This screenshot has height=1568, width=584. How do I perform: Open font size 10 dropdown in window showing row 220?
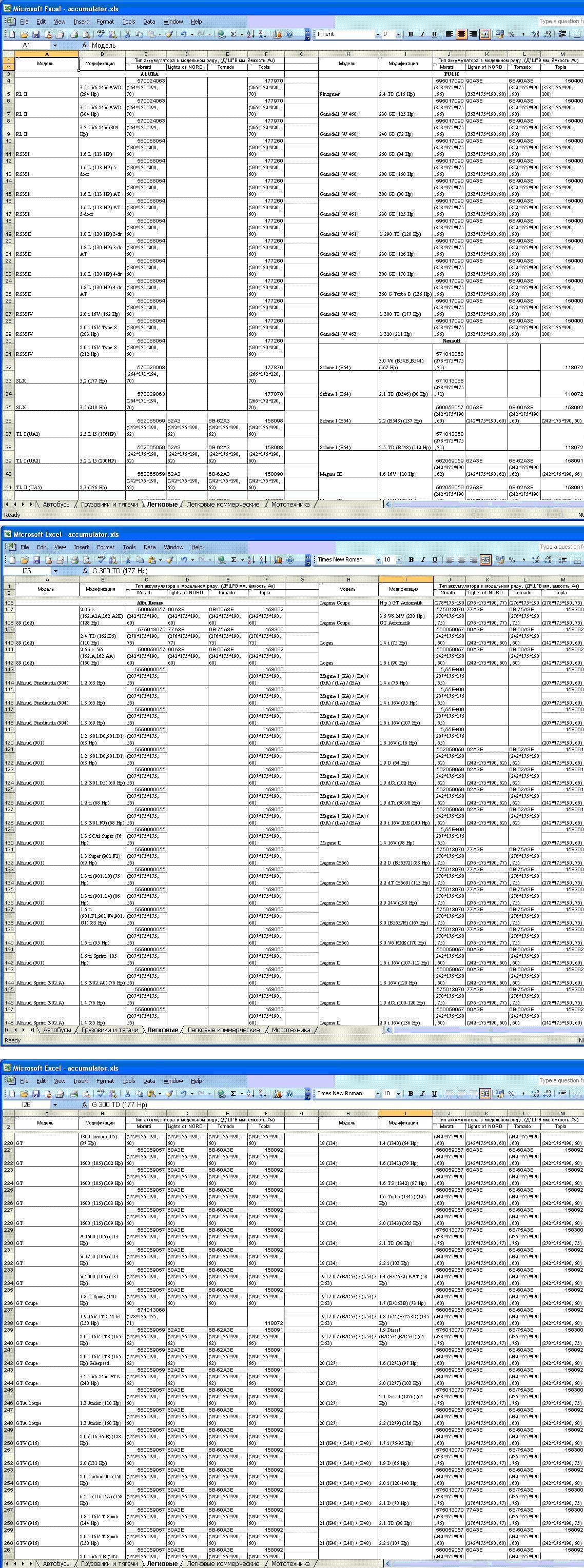[398, 1093]
